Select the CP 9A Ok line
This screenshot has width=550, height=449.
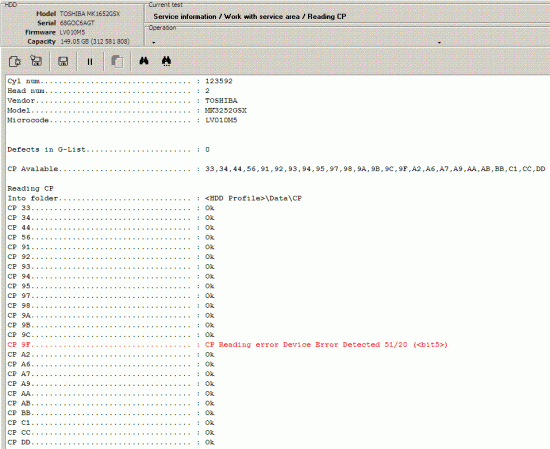[111, 315]
